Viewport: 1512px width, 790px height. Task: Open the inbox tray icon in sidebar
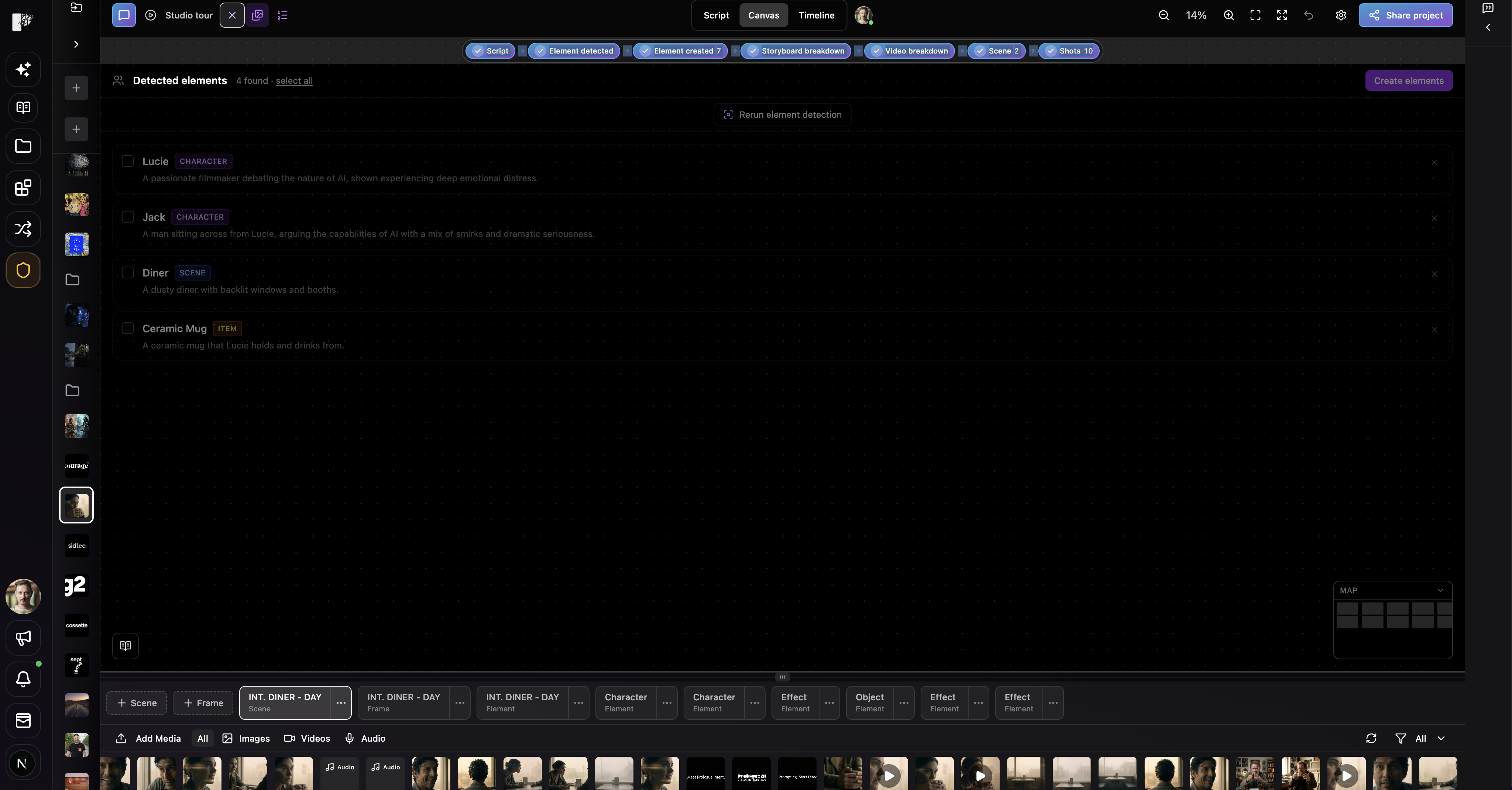[x=23, y=720]
